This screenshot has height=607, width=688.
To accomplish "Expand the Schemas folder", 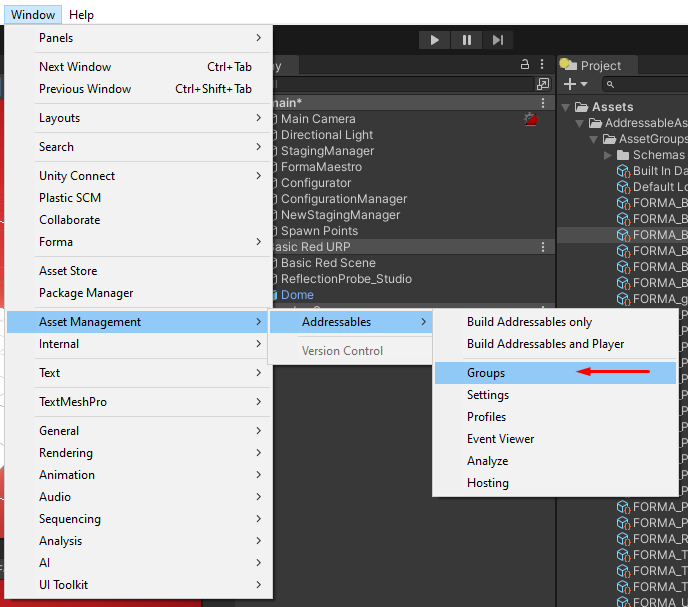I will tap(607, 155).
